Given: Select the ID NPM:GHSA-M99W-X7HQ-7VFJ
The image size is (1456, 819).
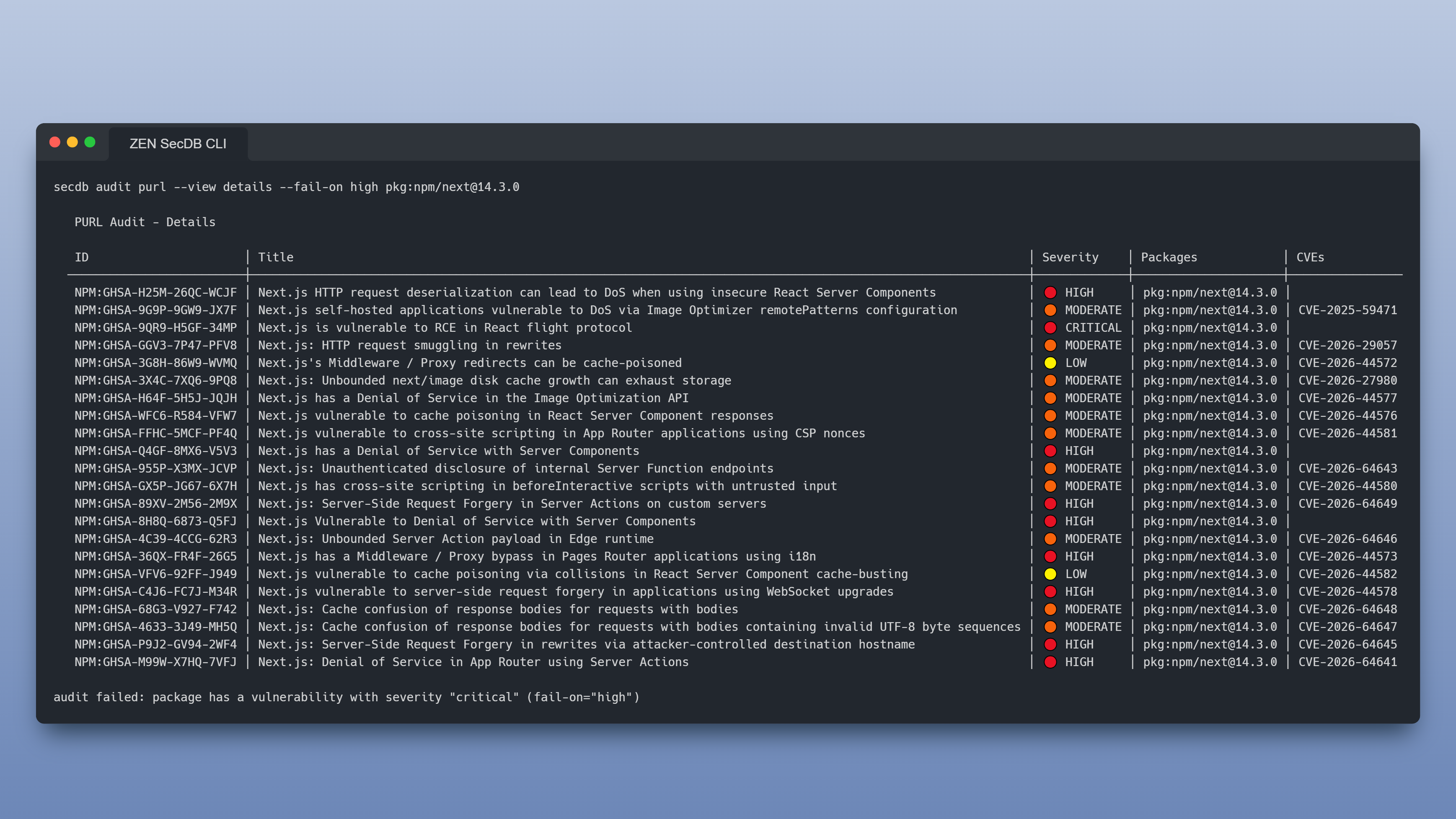Looking at the screenshot, I should (x=155, y=662).
